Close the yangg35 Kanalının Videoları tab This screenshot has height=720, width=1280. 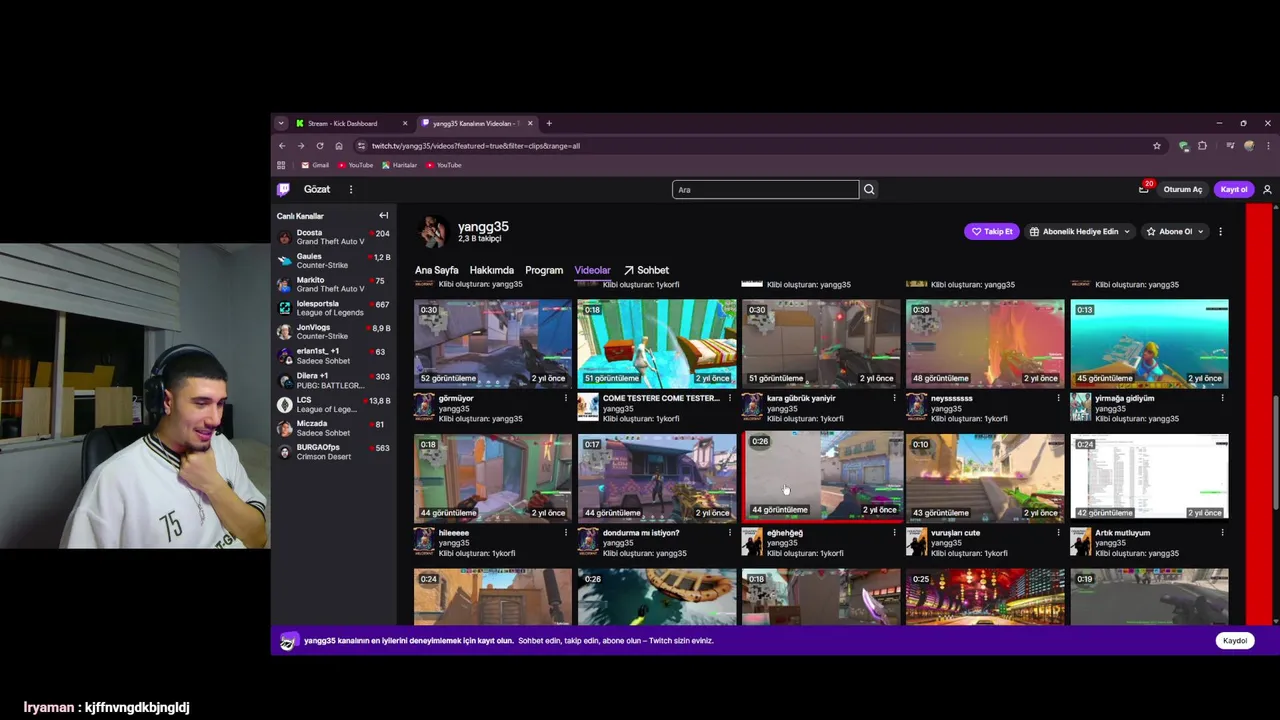click(x=530, y=123)
